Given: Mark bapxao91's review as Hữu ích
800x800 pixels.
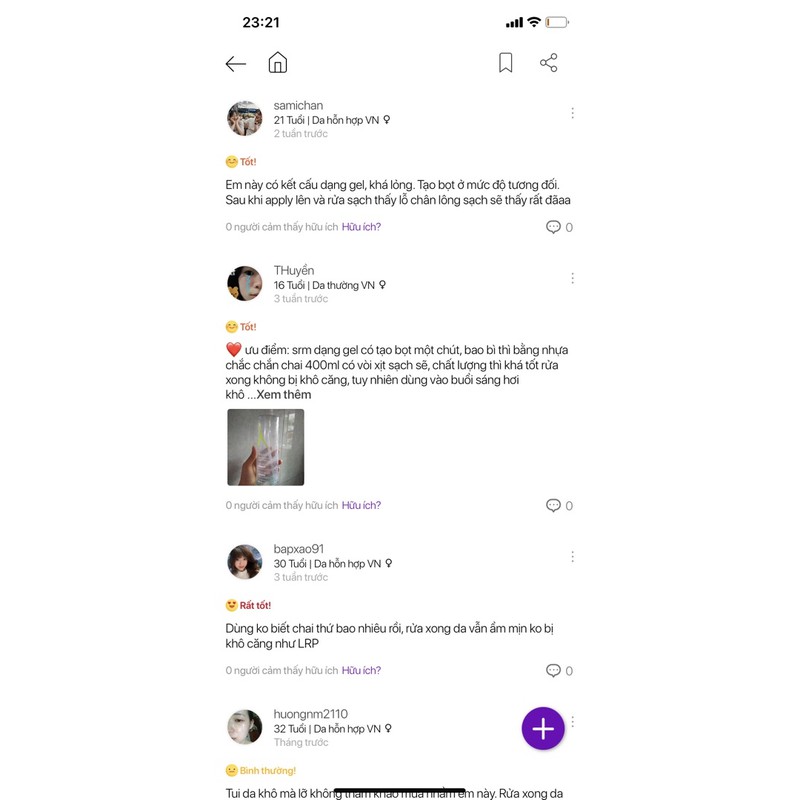Looking at the screenshot, I should click(x=361, y=670).
